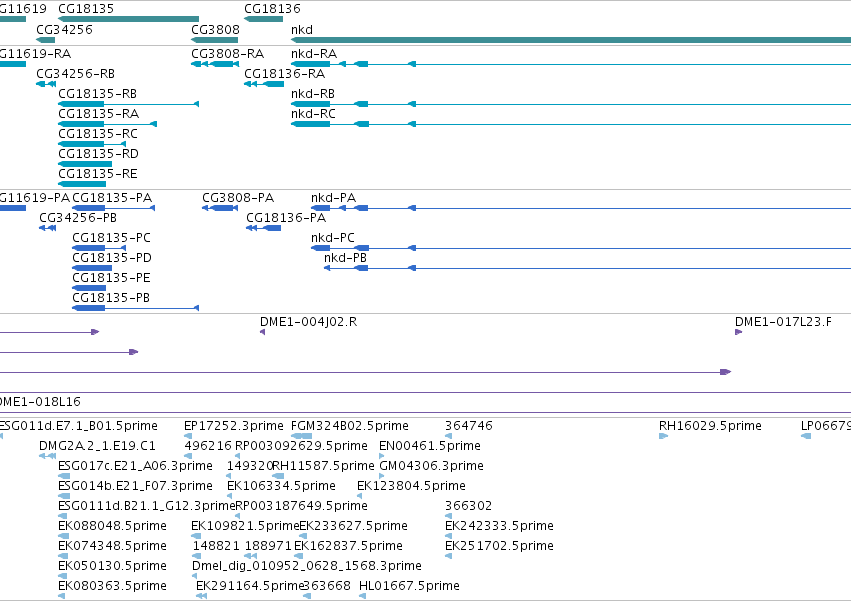Image resolution: width=851 pixels, height=601 pixels.
Task: Click the CG18135-RA transcript label
Action: [x=98, y=114]
